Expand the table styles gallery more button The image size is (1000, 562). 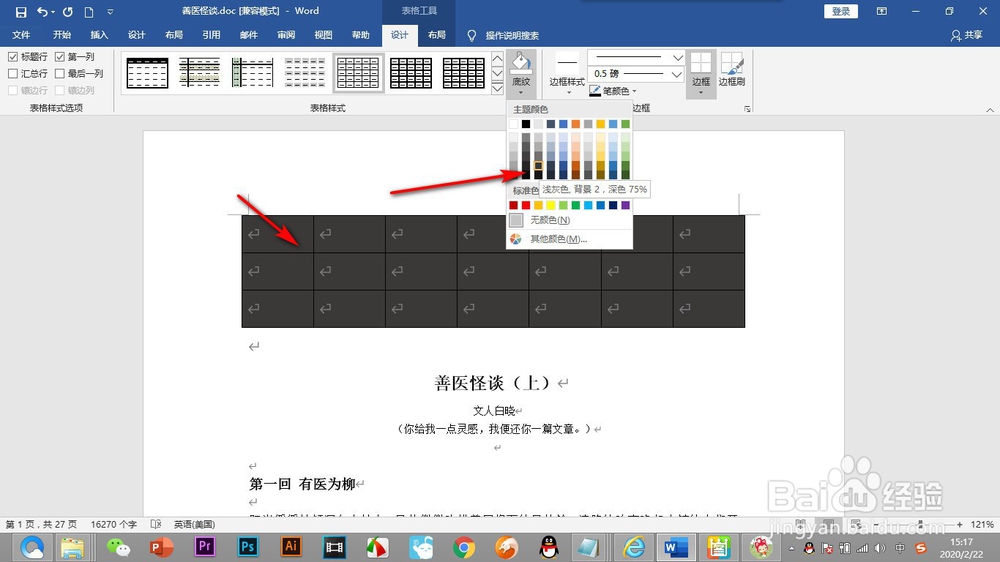click(x=497, y=89)
